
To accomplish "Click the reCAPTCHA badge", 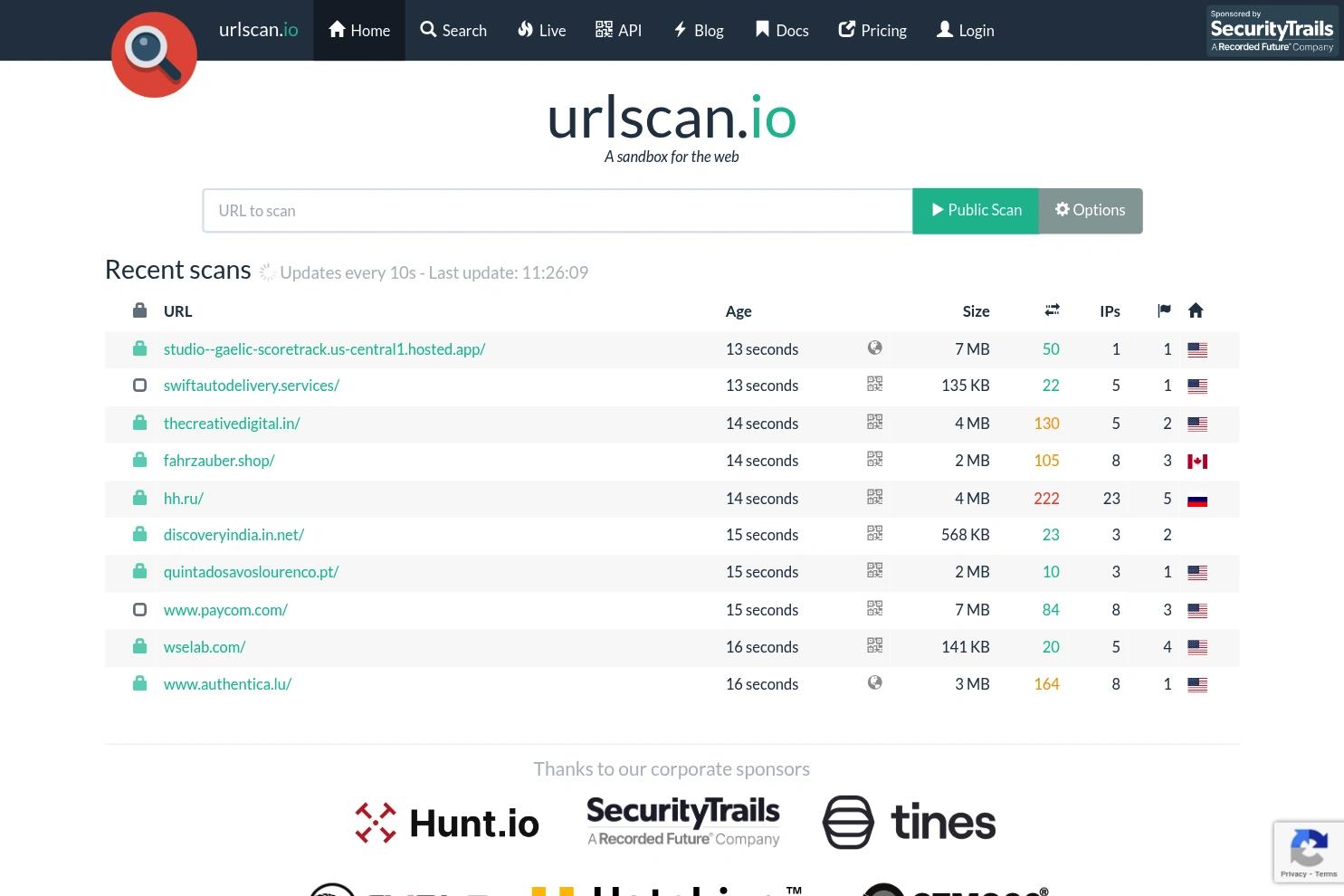I will [x=1309, y=852].
